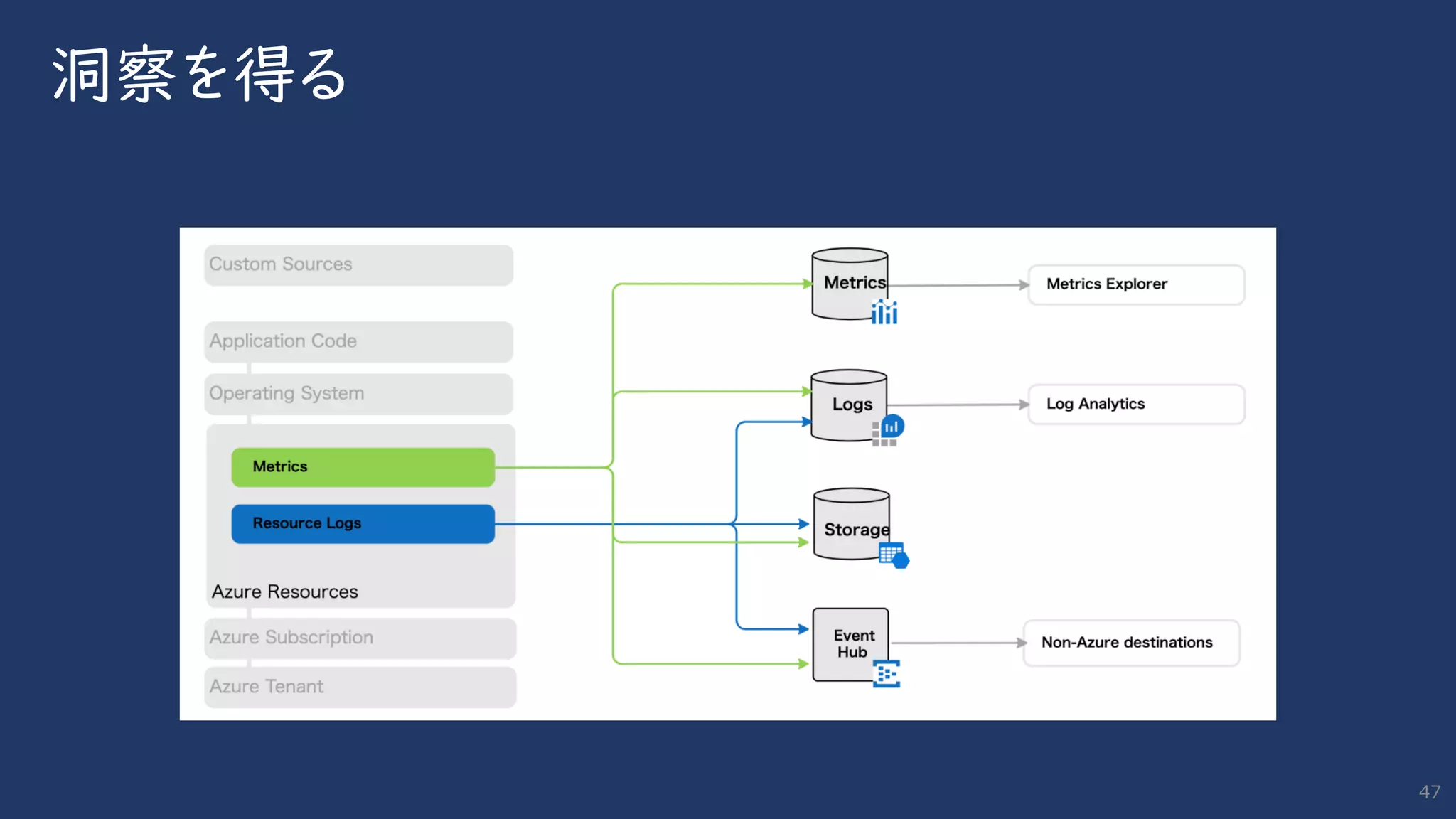
Task: Click the Event Hub icon
Action: [887, 673]
